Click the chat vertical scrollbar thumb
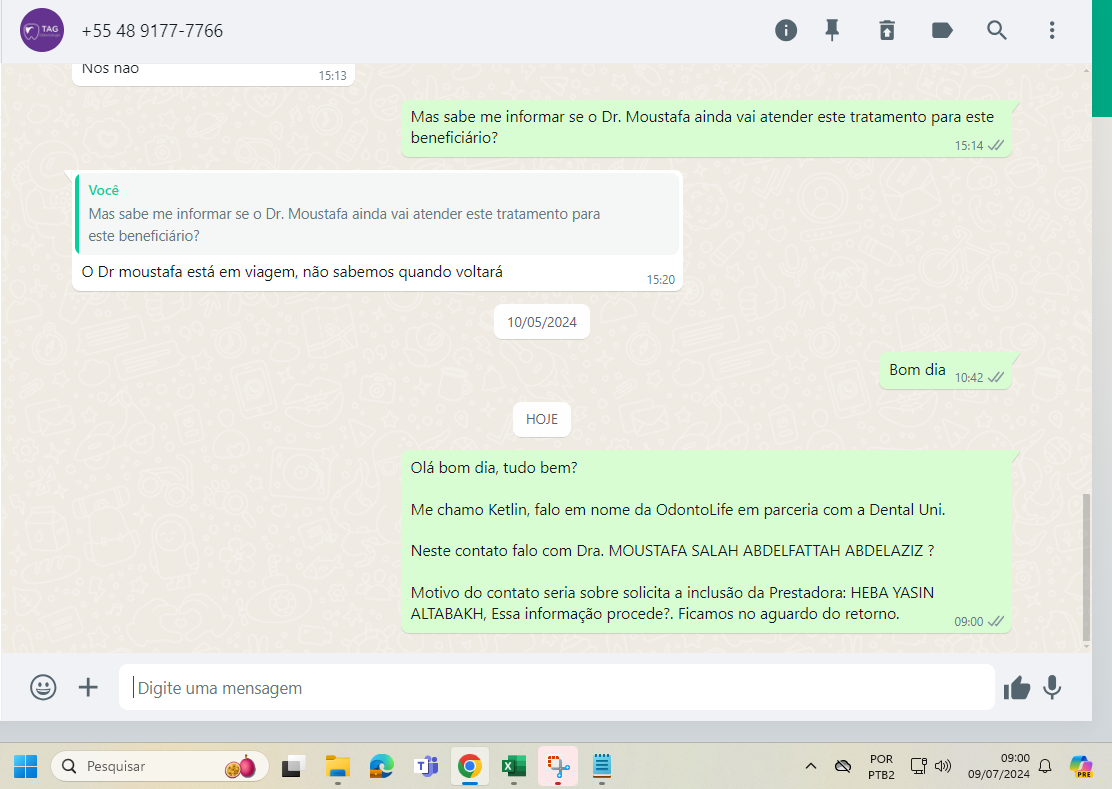This screenshot has height=789, width=1112. tap(1086, 567)
